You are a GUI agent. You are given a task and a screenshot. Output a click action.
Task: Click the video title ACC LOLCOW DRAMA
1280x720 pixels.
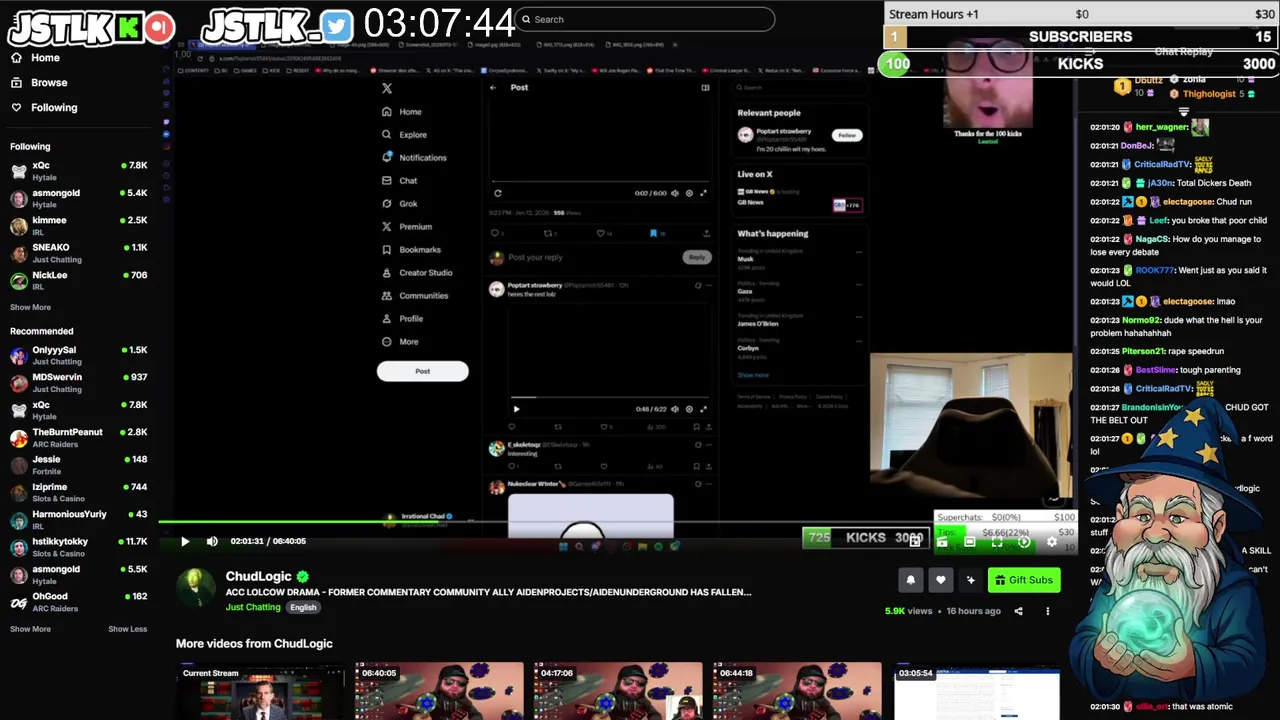point(488,592)
